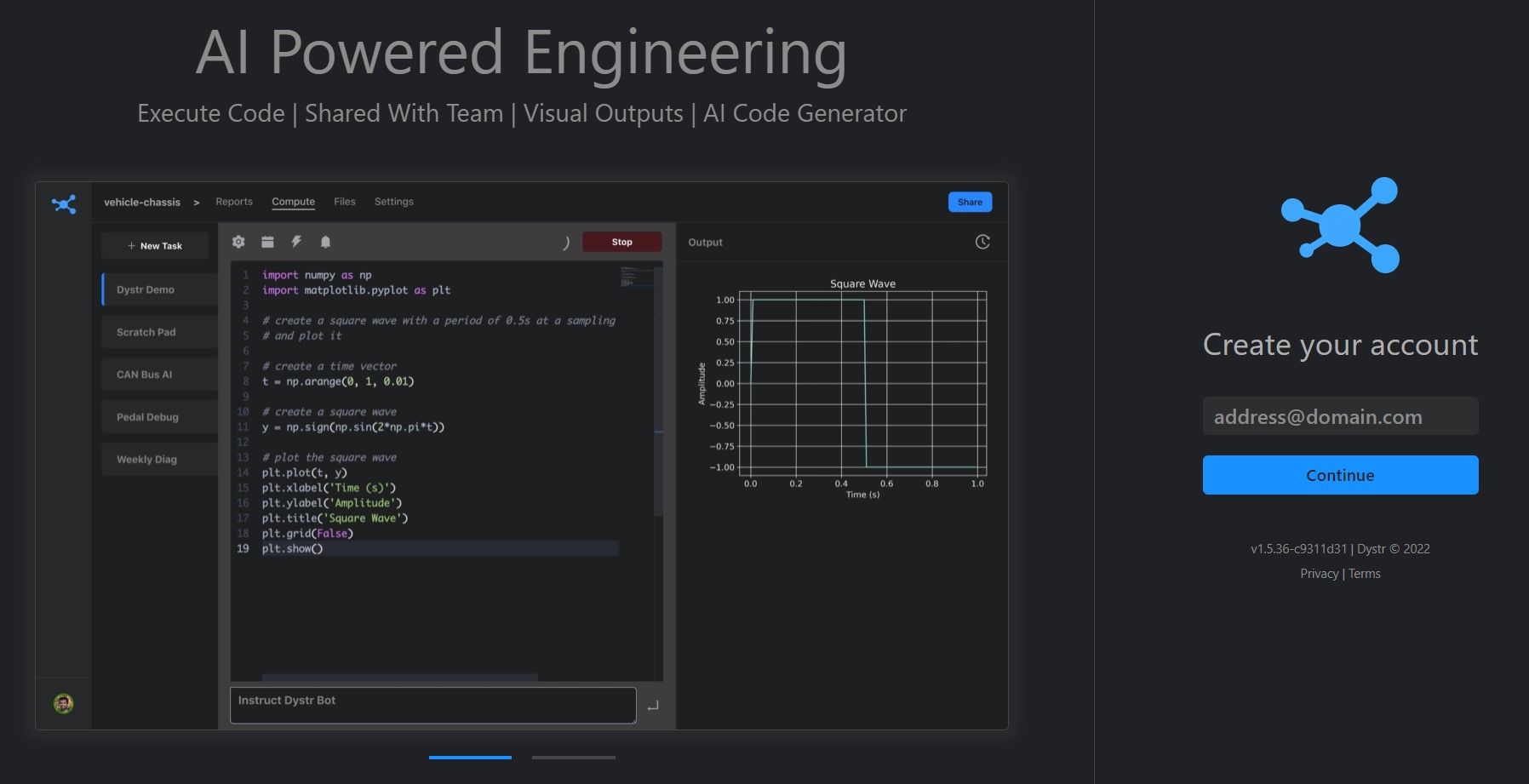
Task: Select the lightning bolt icon in the toolbar
Action: (x=295, y=242)
